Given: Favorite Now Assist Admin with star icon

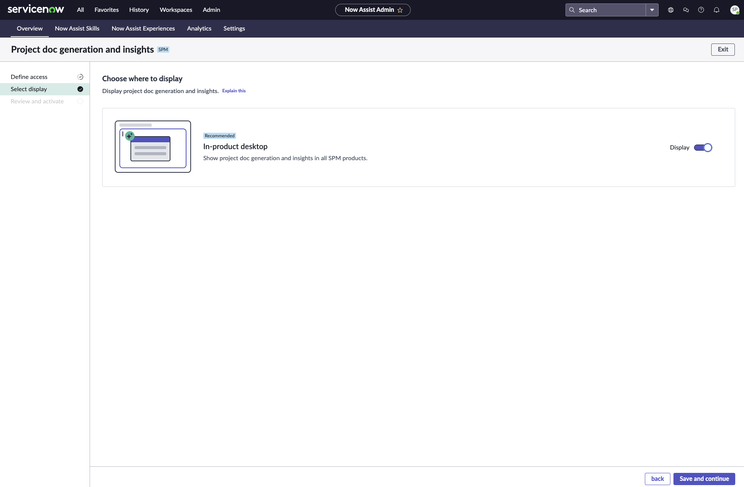Looking at the screenshot, I should pos(400,10).
